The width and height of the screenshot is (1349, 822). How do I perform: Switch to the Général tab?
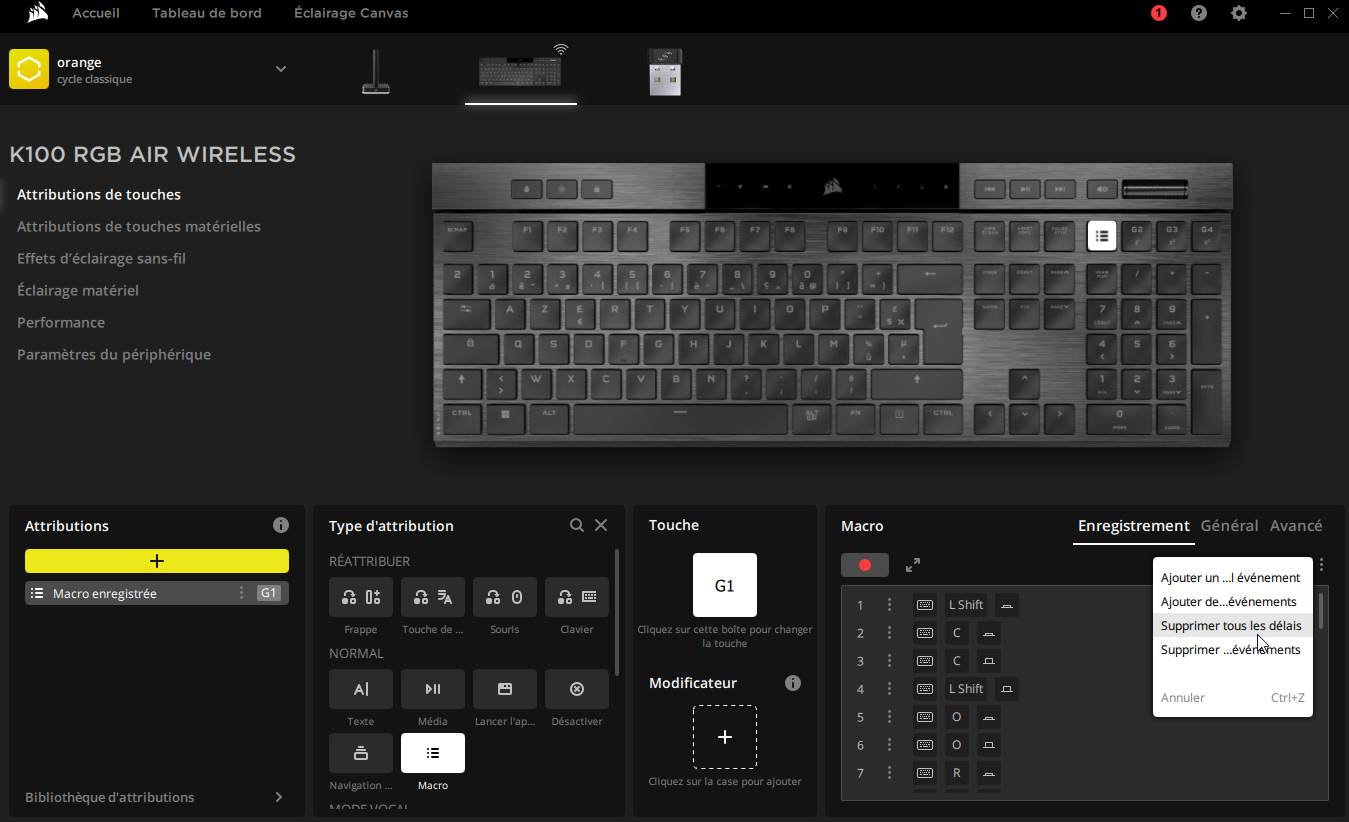(1229, 525)
